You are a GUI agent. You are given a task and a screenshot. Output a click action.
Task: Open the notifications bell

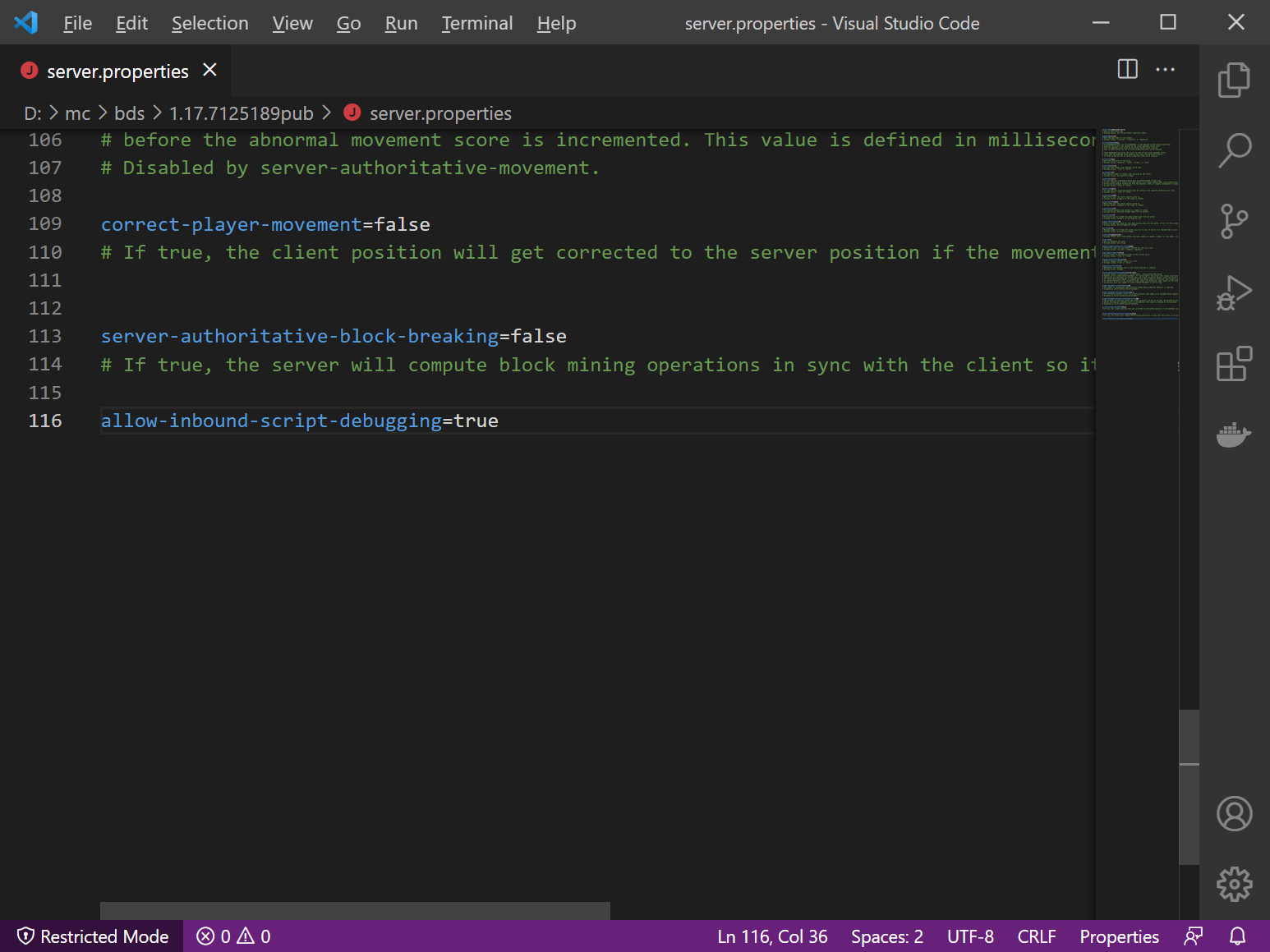(x=1238, y=936)
